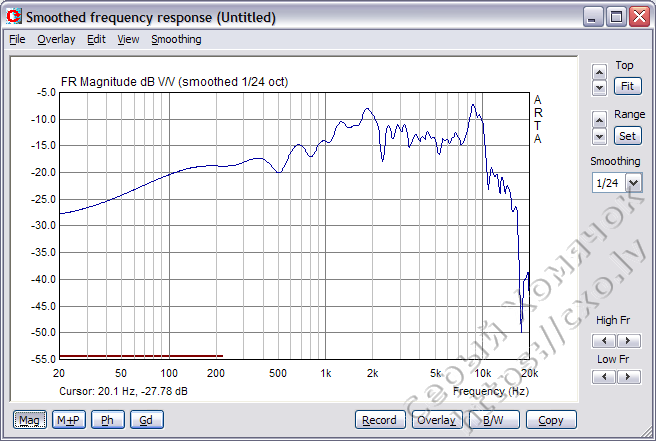This screenshot has height=441, width=656.
Task: Click the Copy button
Action: (x=551, y=420)
